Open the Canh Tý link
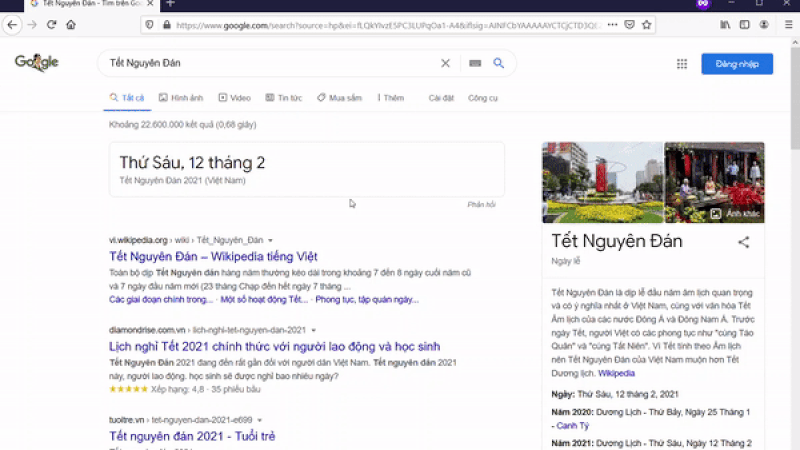The image size is (800, 450). pos(572,426)
